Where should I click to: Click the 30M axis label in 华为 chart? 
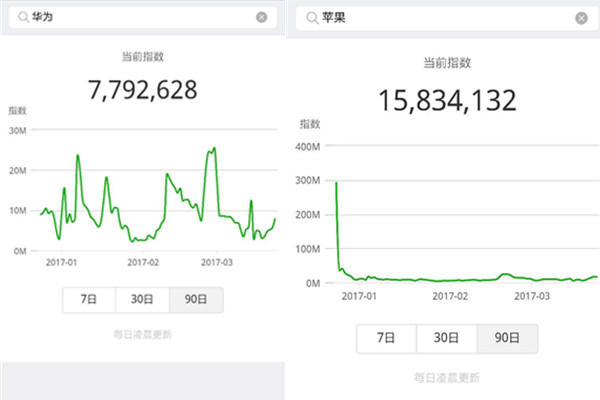point(18,131)
